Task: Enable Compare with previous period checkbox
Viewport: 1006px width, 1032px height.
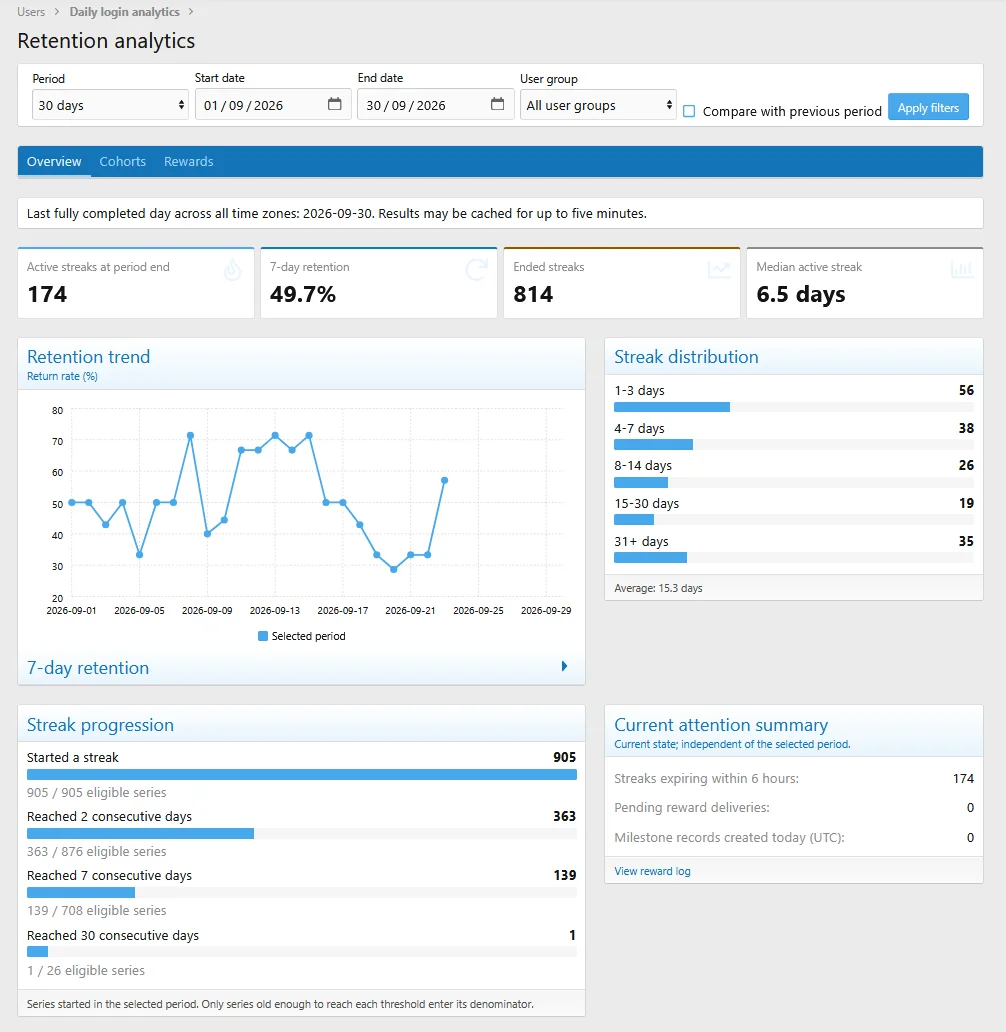Action: click(x=689, y=111)
